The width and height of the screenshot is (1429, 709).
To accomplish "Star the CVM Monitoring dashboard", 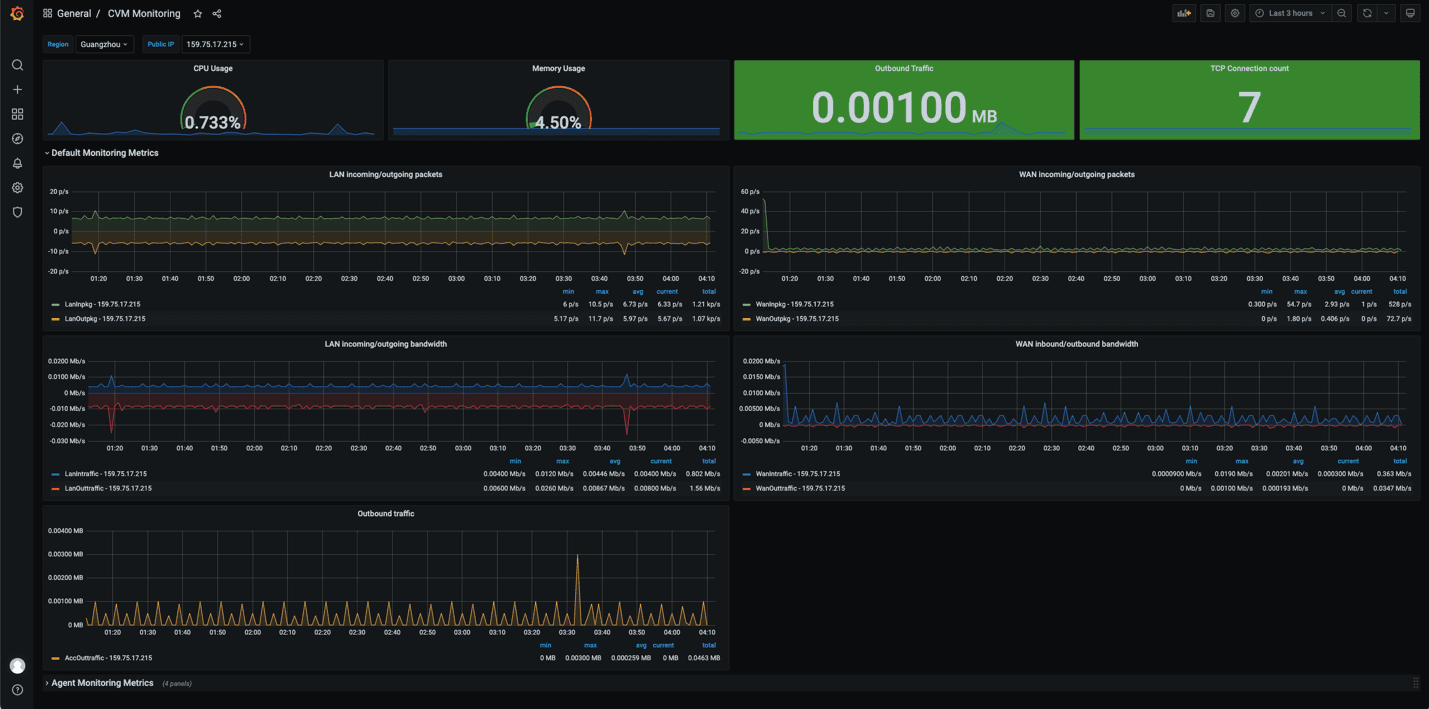I will tap(197, 13).
